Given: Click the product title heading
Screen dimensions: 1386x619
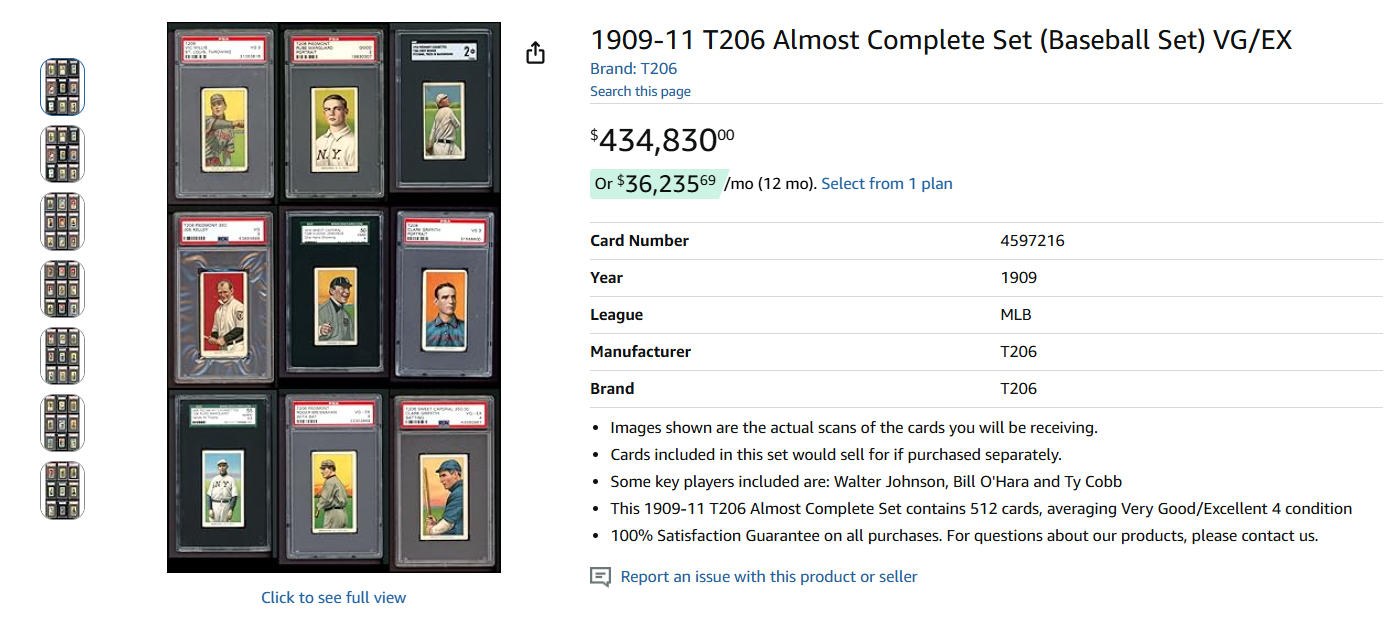Looking at the screenshot, I should click(x=941, y=39).
